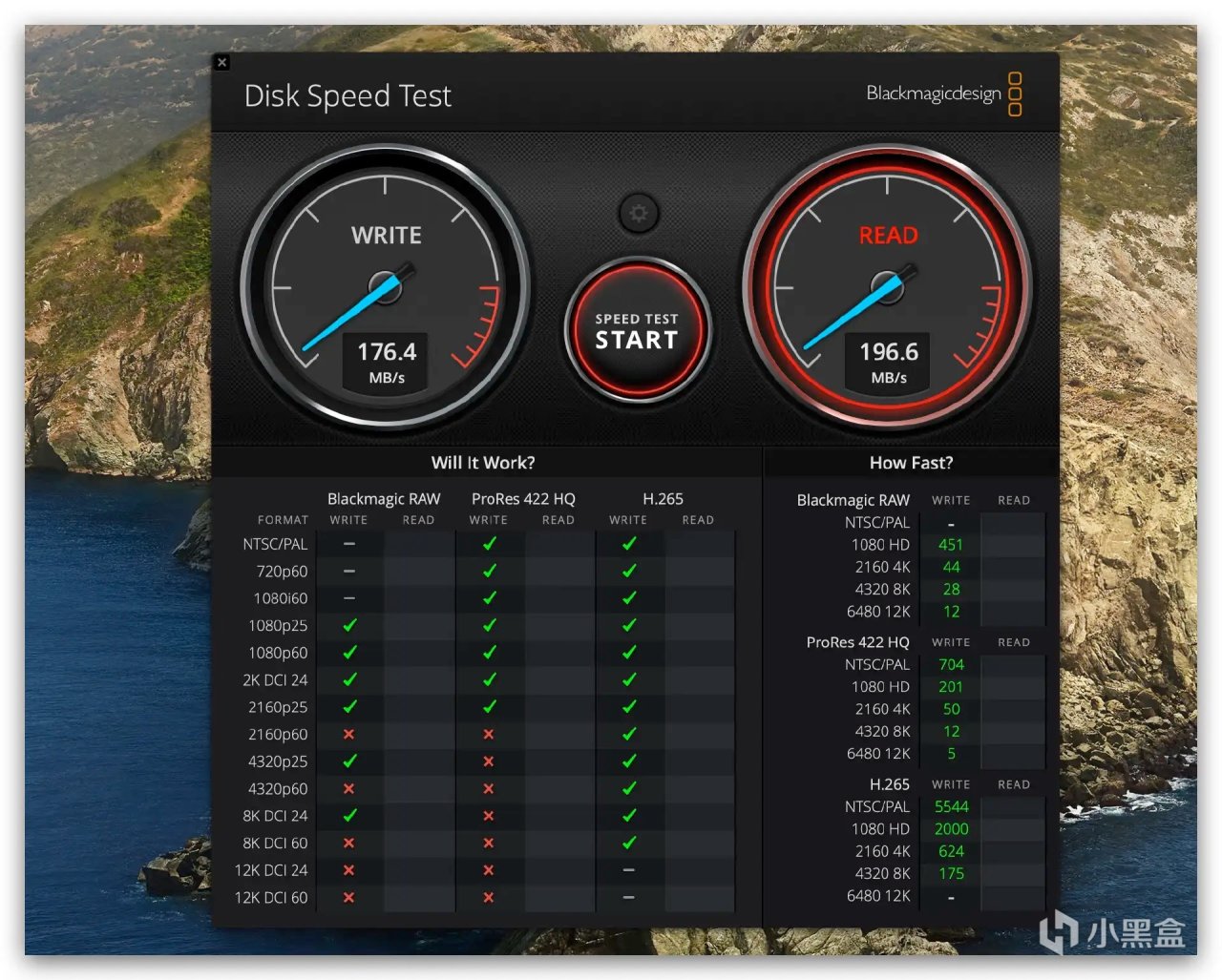Select the How Fast? panel header
The width and height of the screenshot is (1222, 980).
coord(911,463)
